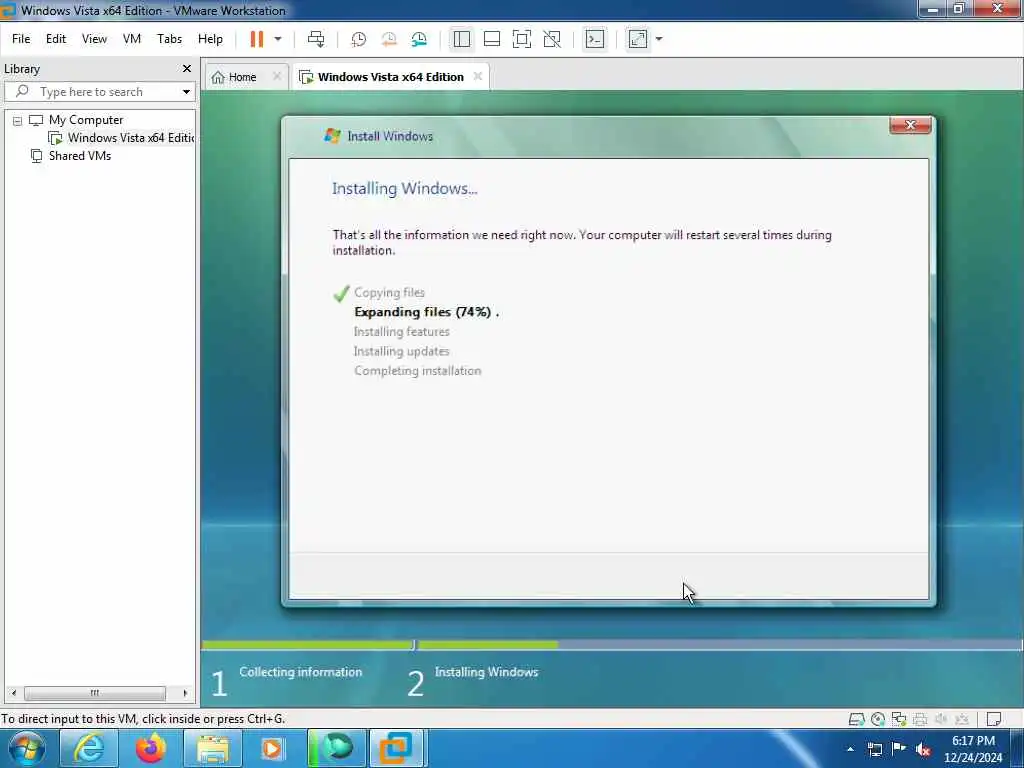This screenshot has height=768, width=1024.
Task: Show hidden system tray icons
Action: point(850,749)
